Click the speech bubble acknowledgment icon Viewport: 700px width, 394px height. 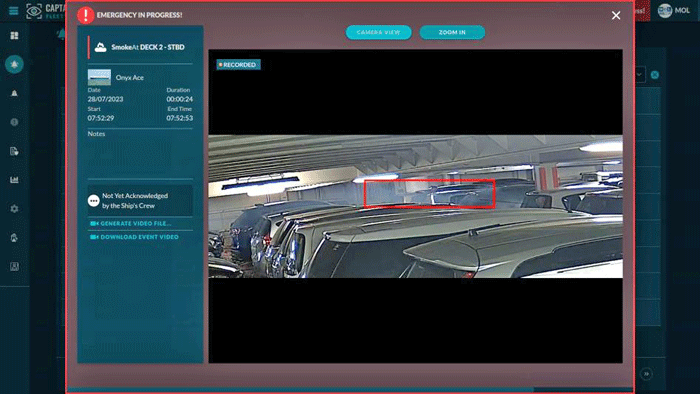tap(93, 201)
